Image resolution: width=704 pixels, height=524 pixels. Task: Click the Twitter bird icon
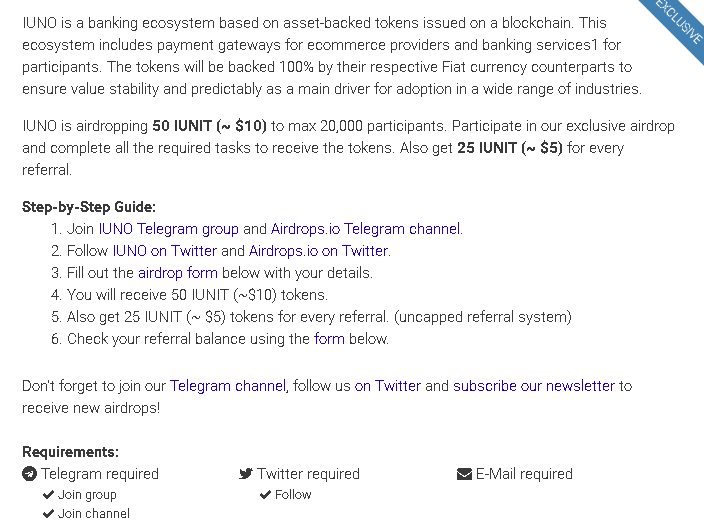pos(246,474)
